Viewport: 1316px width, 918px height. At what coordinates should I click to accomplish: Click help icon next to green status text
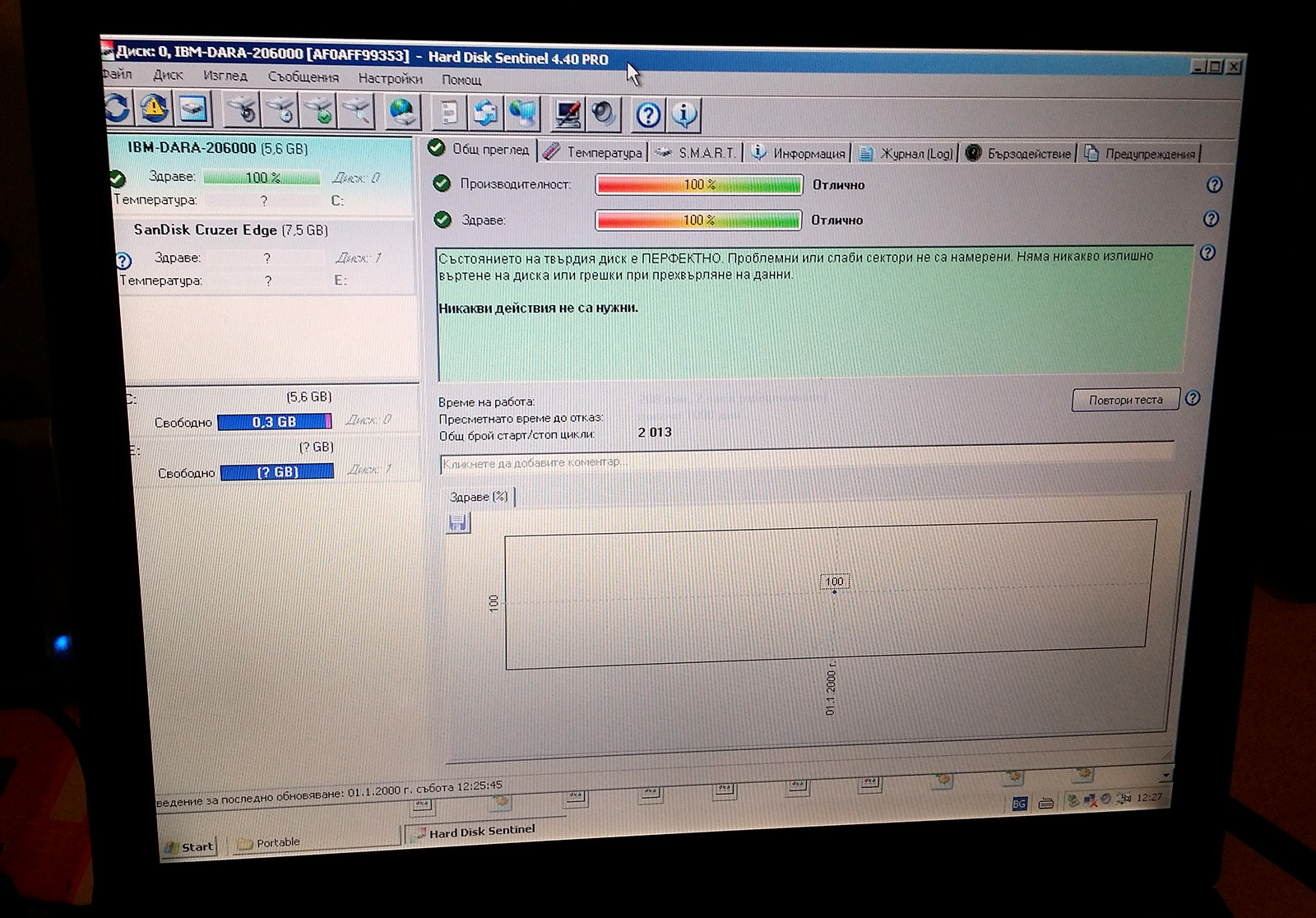tap(1207, 253)
